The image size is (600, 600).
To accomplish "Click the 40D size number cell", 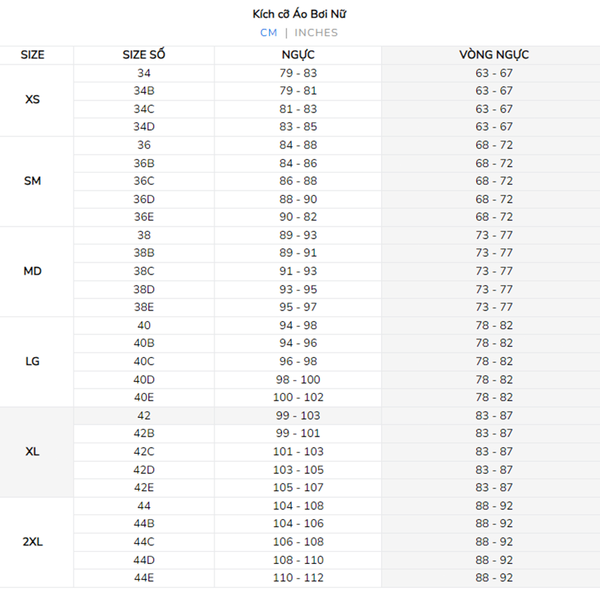I will coord(144,379).
